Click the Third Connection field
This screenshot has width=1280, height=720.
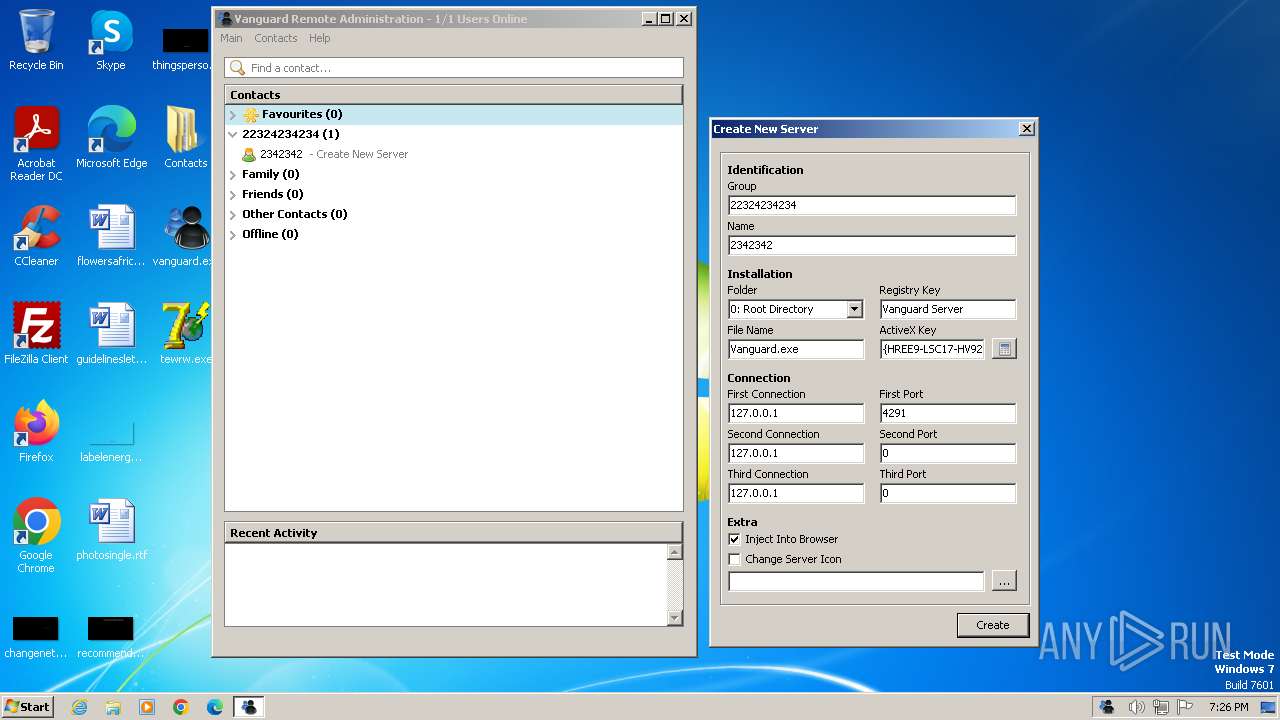tap(796, 493)
